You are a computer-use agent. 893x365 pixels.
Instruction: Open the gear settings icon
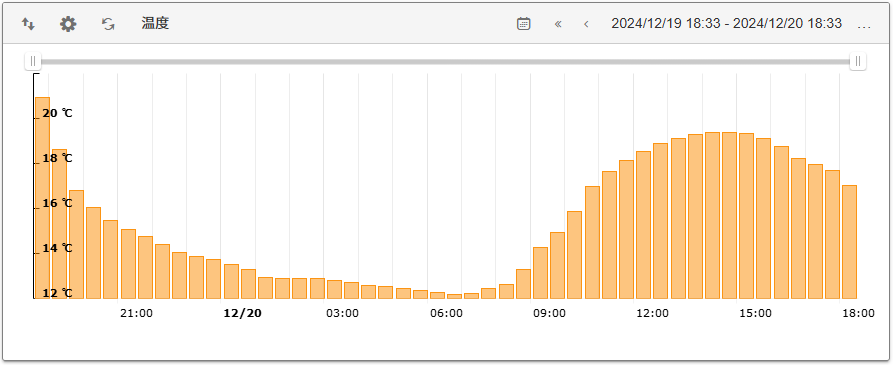68,24
